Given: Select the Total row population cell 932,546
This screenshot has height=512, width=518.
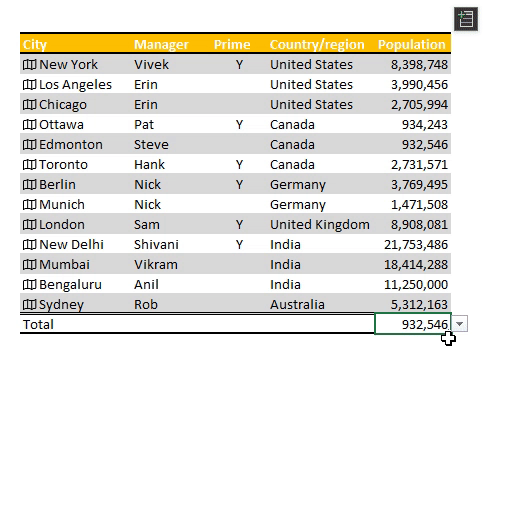Looking at the screenshot, I should tap(413, 324).
